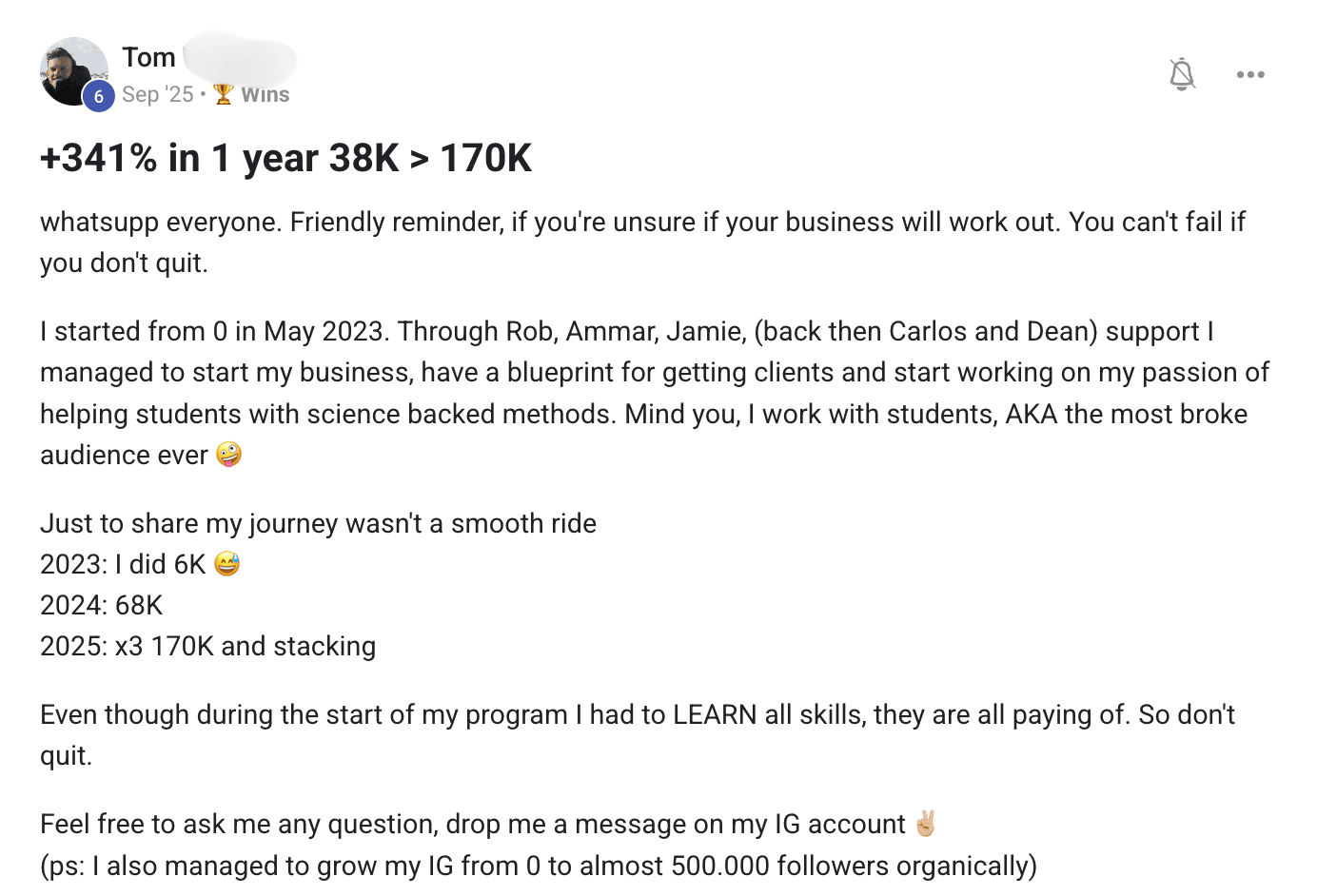This screenshot has height=896, width=1317.
Task: Click the '2025: x3 170K and stacking' line
Action: pyautogui.click(x=207, y=646)
